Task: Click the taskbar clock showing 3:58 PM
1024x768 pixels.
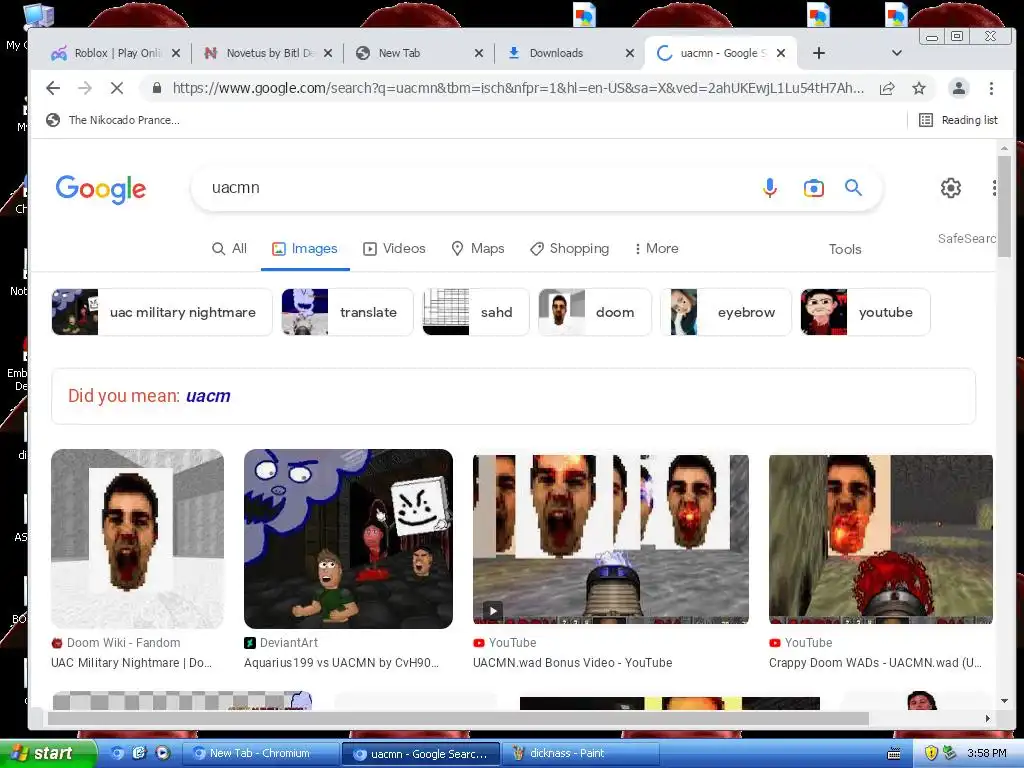Action: coord(986,754)
